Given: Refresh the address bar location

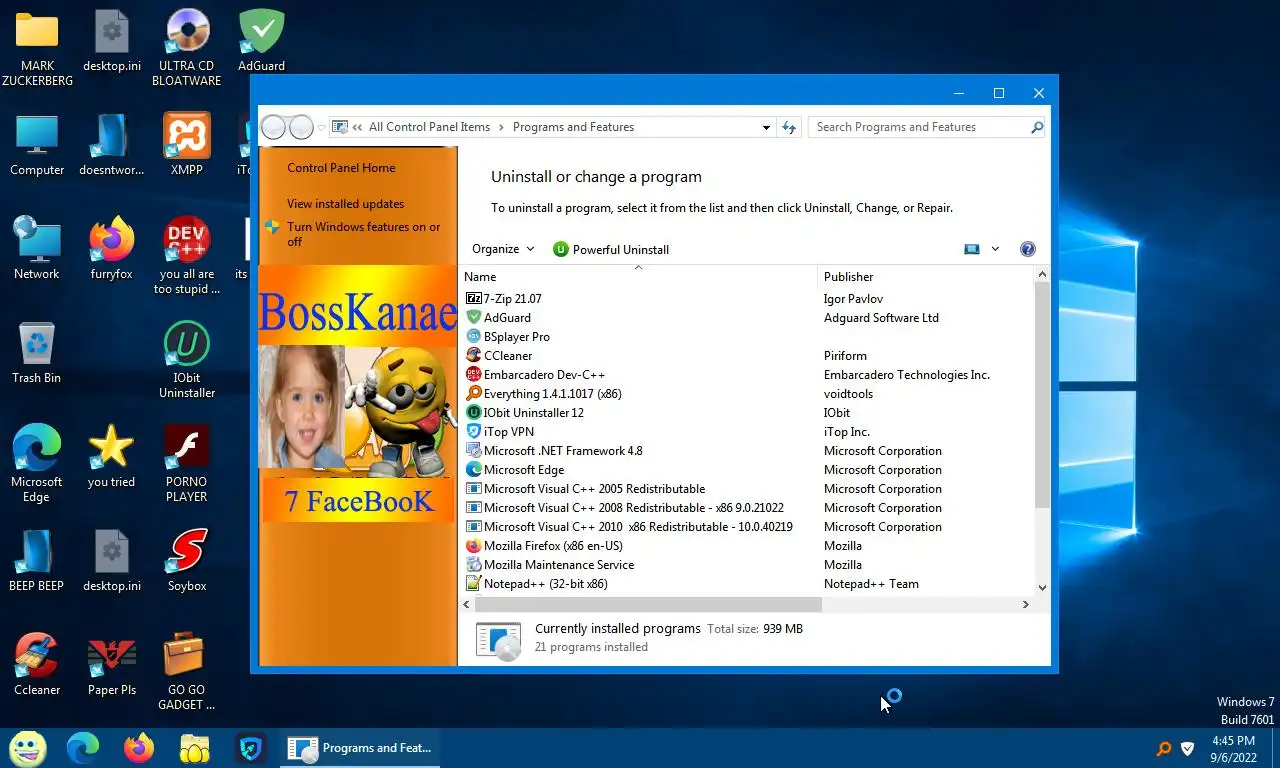Looking at the screenshot, I should [789, 127].
